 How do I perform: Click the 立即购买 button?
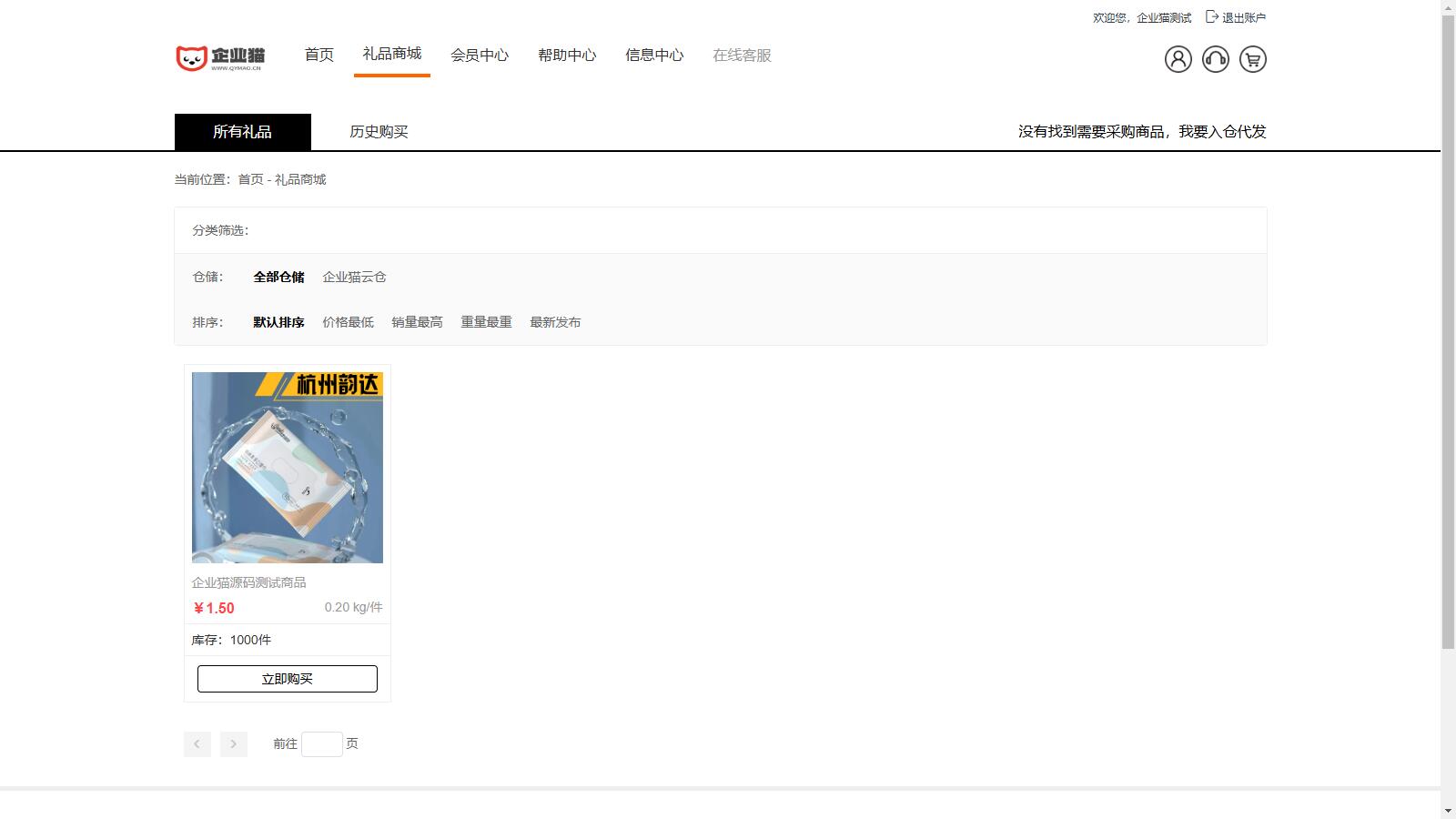click(x=288, y=679)
